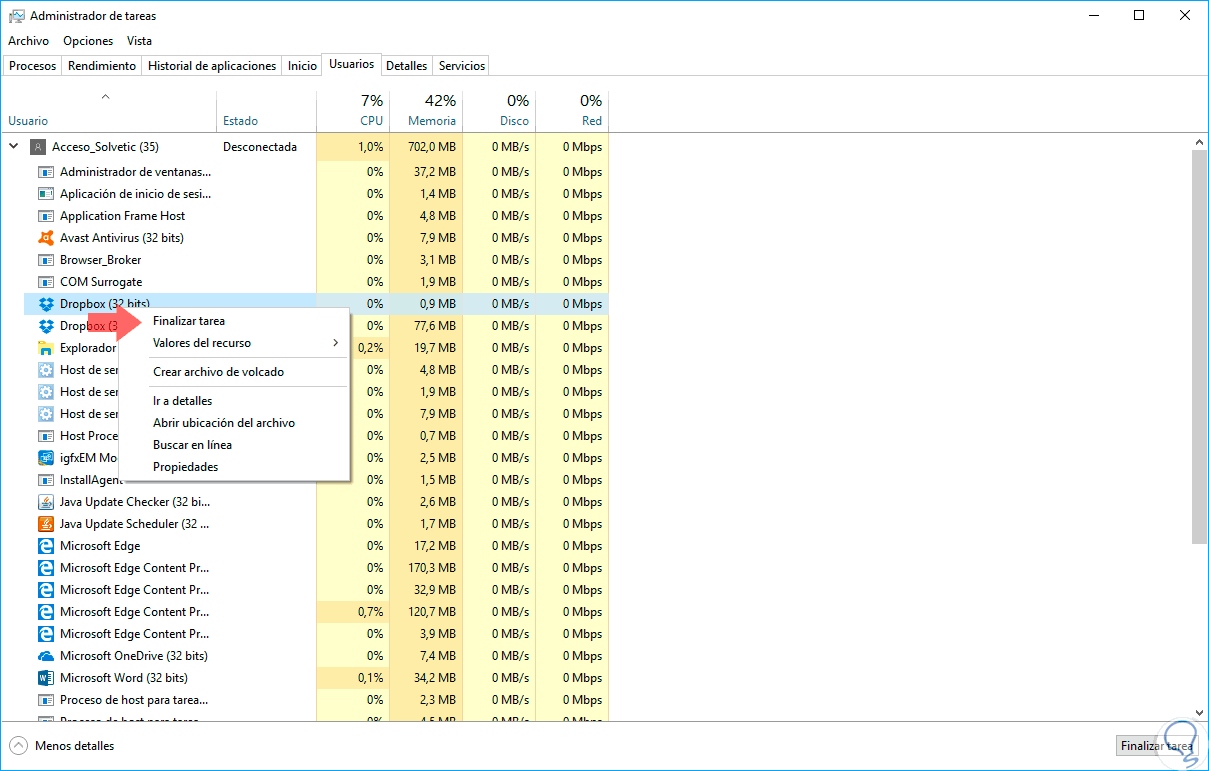Screen dimensions: 1209x771
Task: Collapse the Acceso_Solvetic user tree
Action: pos(13,147)
